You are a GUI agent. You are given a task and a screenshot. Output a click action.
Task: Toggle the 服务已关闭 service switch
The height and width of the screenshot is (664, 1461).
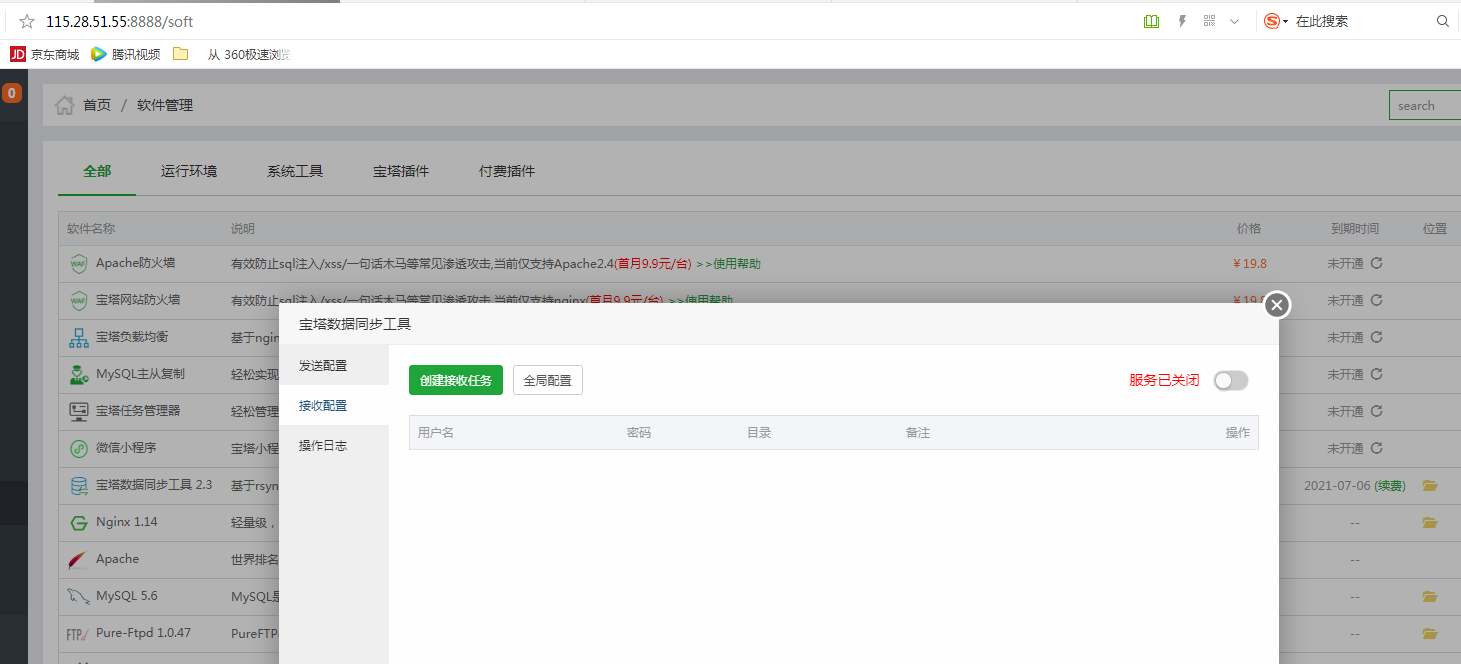[x=1231, y=380]
